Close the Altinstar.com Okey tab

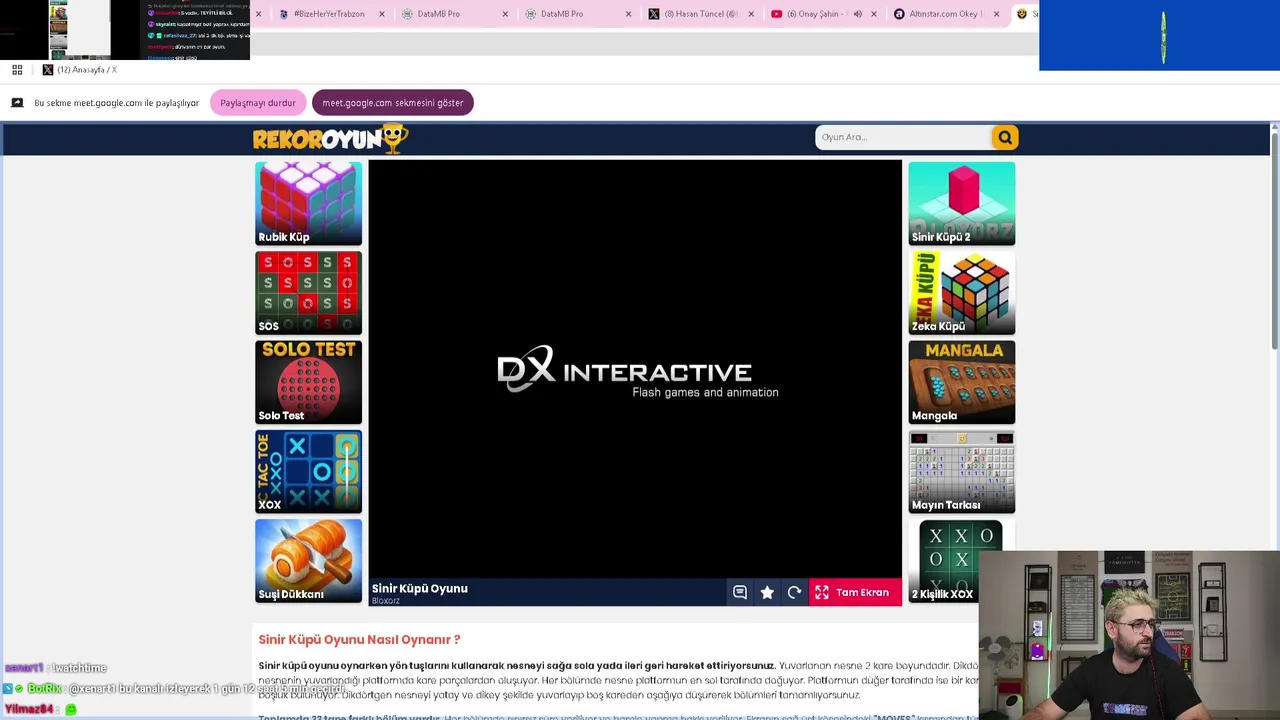tap(997, 14)
